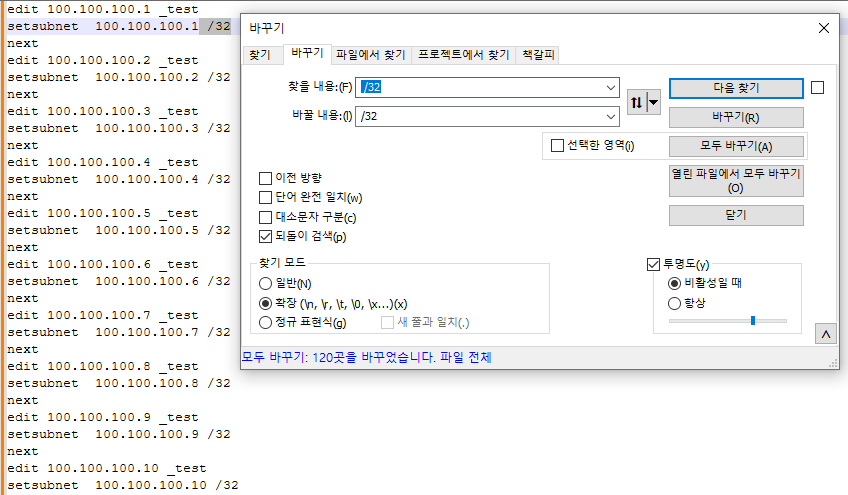Click the 바꾸기(R) button
848x495 pixels.
pyautogui.click(x=736, y=117)
